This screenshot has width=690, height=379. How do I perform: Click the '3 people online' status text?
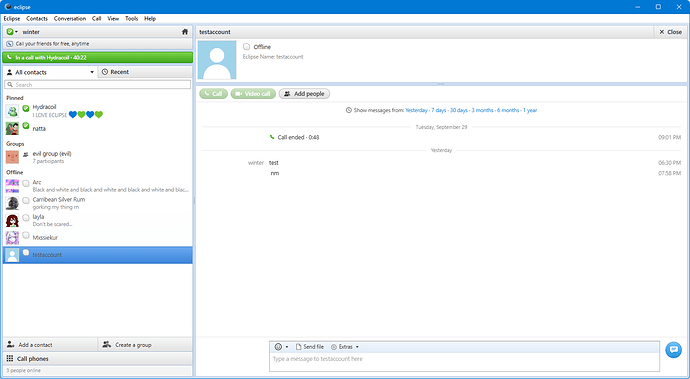(23, 370)
